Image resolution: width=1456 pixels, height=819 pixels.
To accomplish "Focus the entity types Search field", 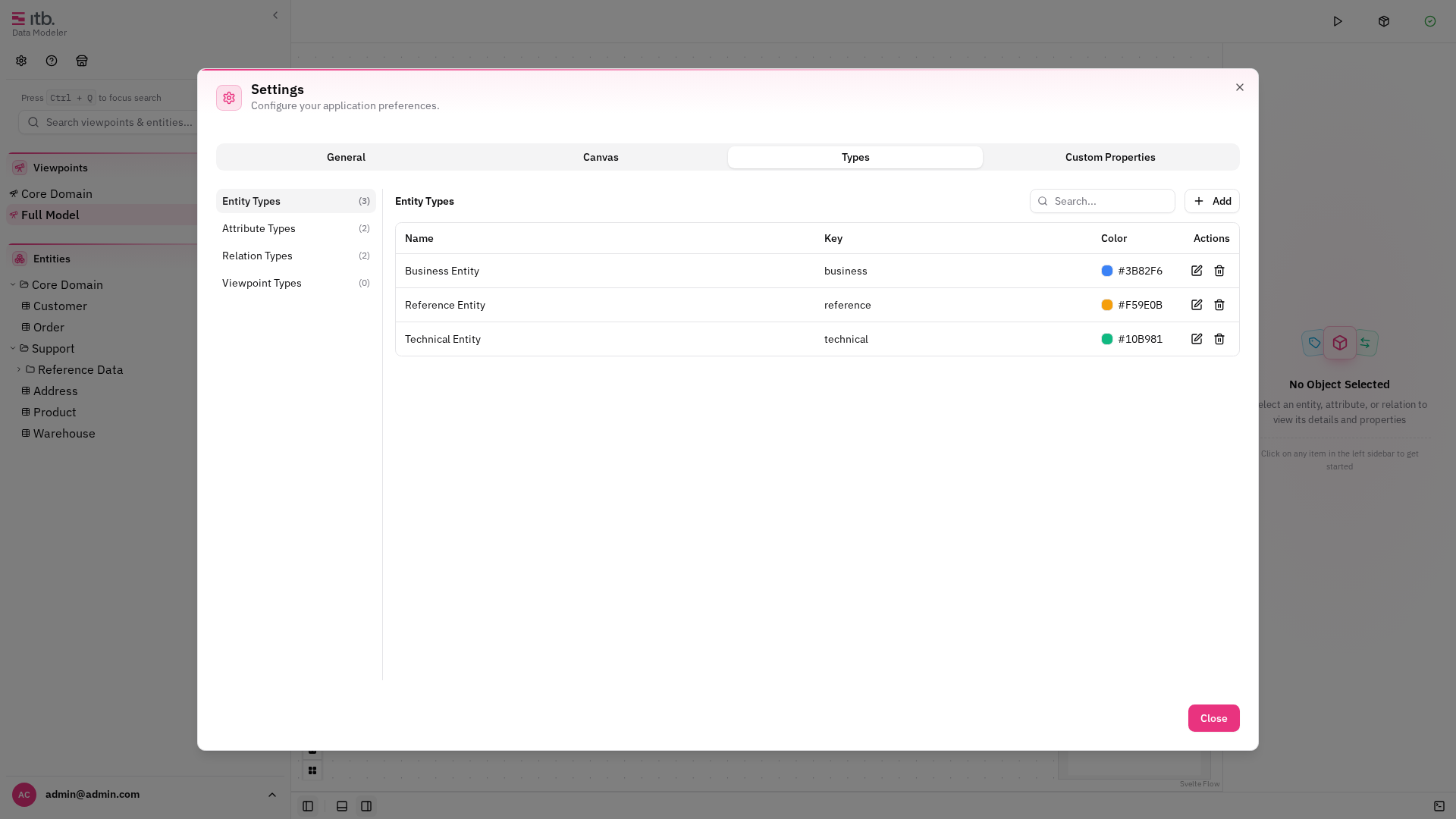I will (1103, 201).
